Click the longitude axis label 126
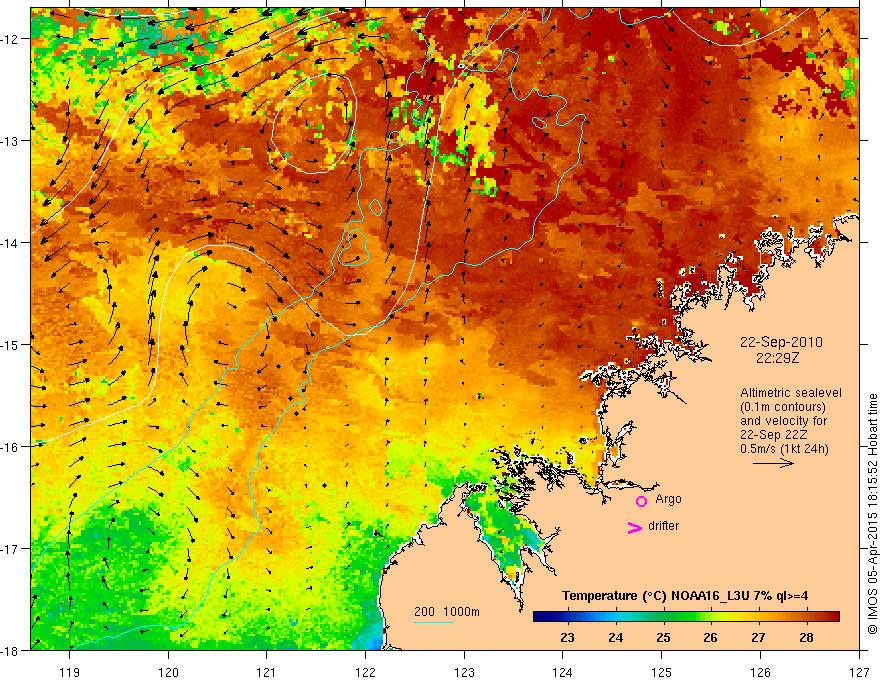The image size is (880, 680). pos(760,672)
